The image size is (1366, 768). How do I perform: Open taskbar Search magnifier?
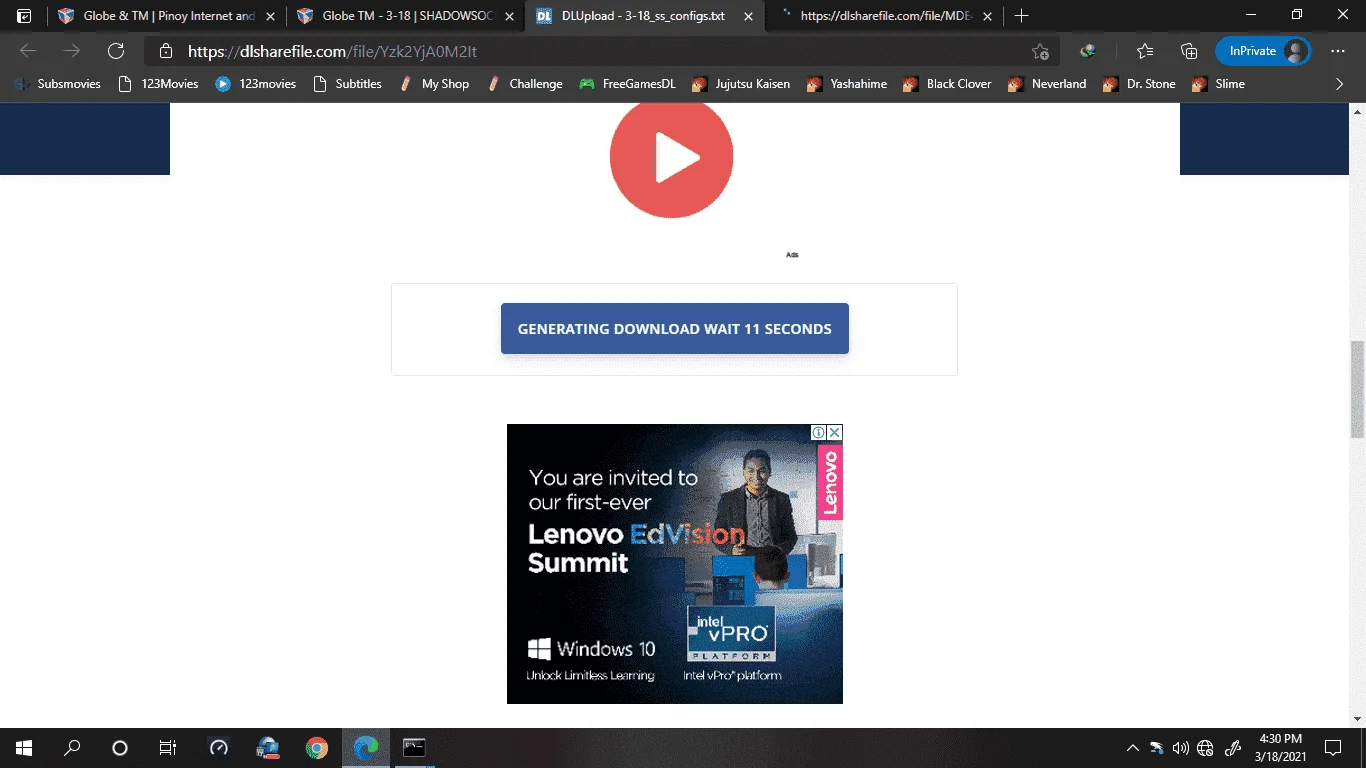[72, 748]
